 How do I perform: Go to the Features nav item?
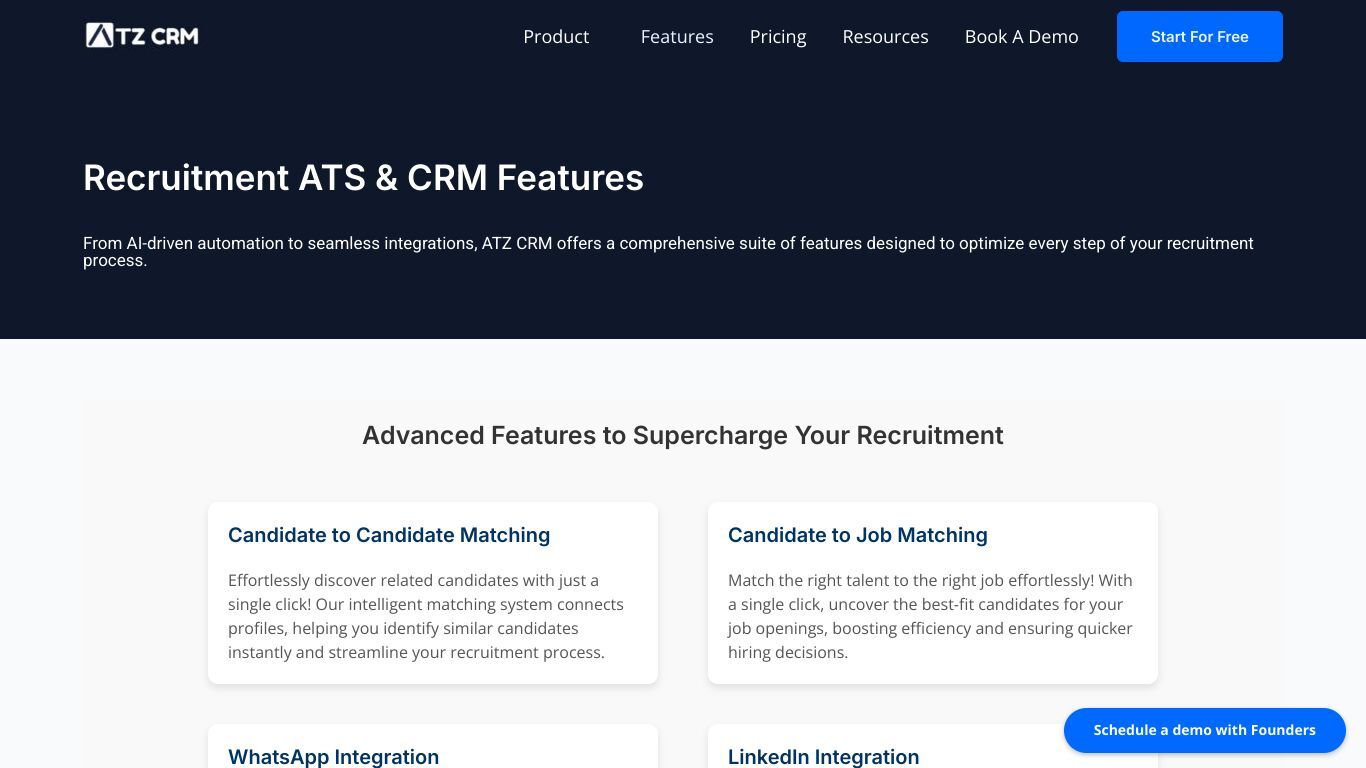(677, 37)
